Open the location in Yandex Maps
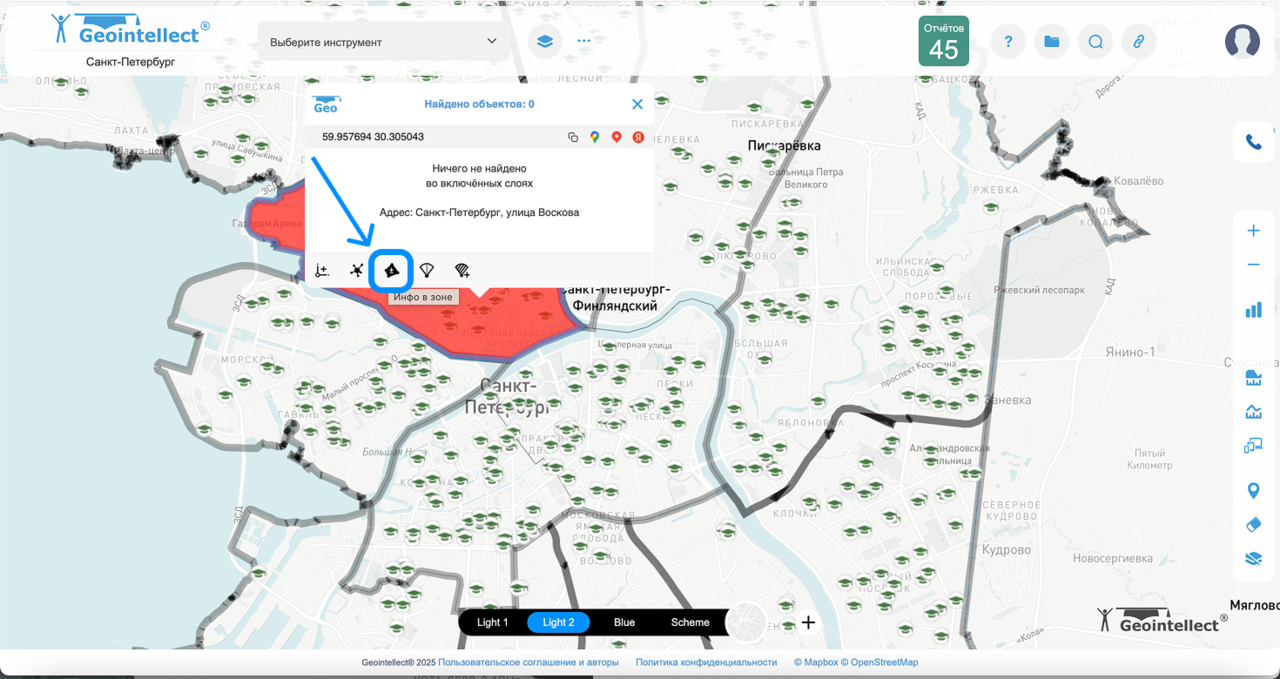The image size is (1280, 679). tap(638, 137)
